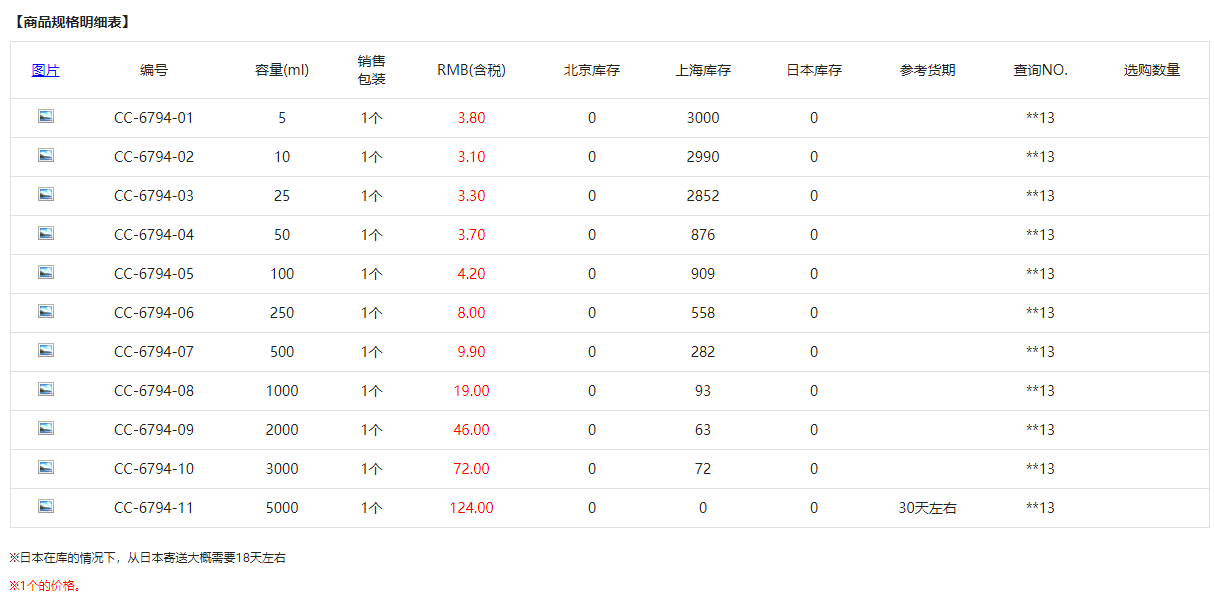This screenshot has width=1214, height=607.
Task: Click the image icon for CC-6794-05
Action: pyautogui.click(x=46, y=273)
